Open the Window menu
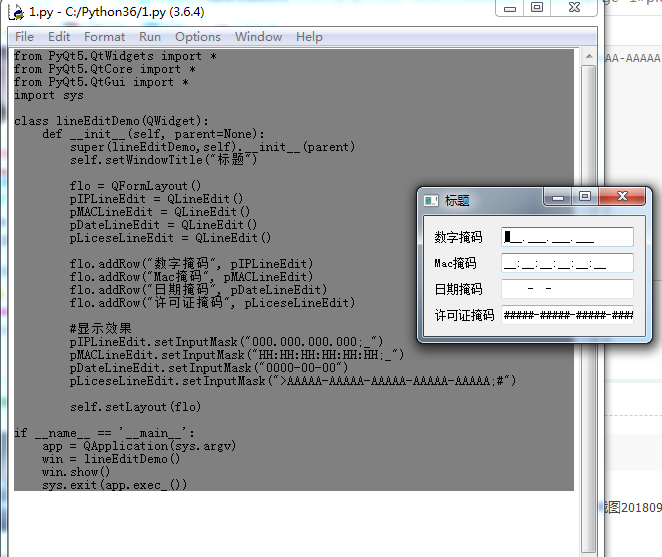 tap(258, 37)
